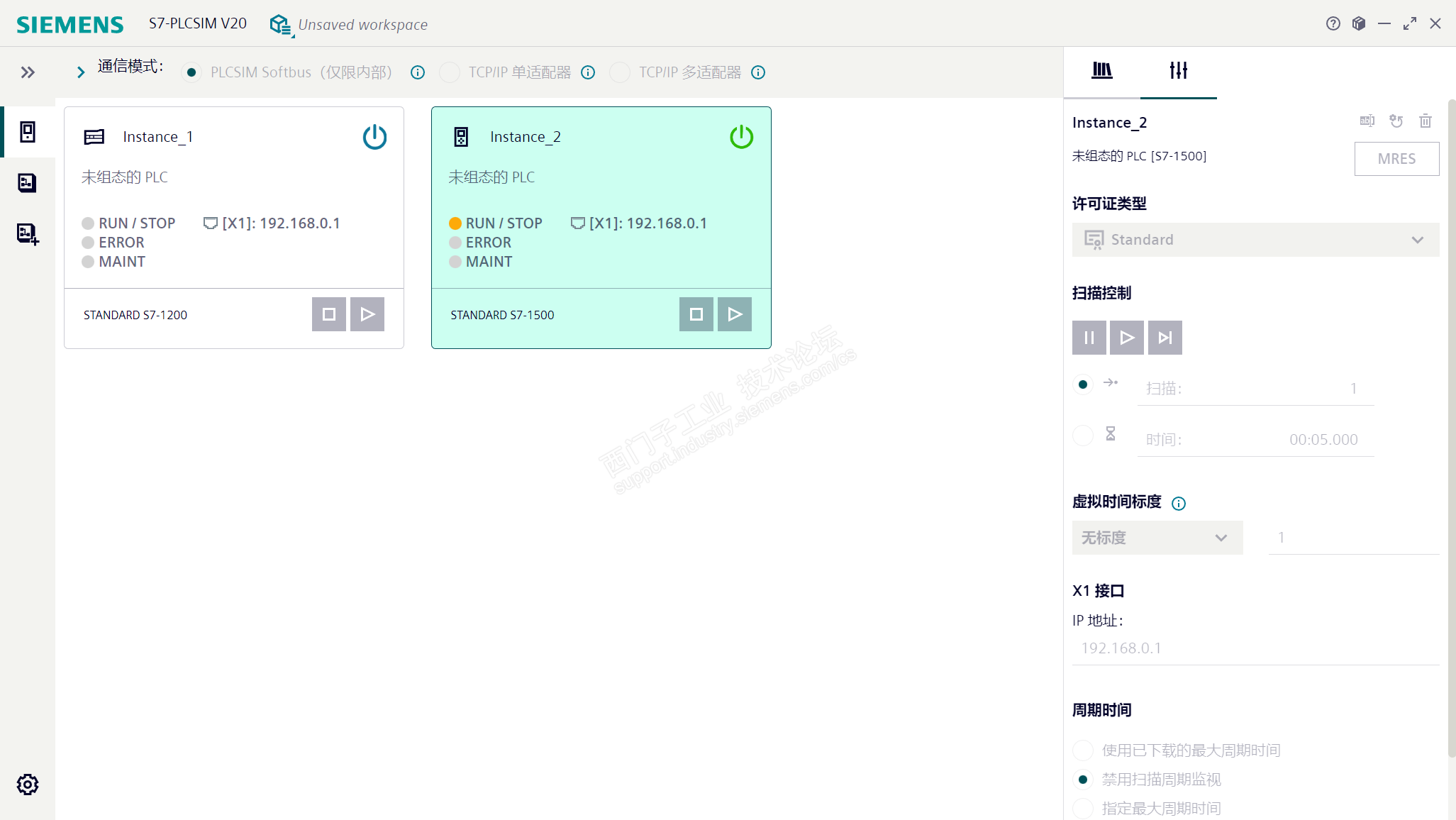Select 指定最大周期时间 radio option
1456x820 pixels.
tap(1083, 808)
